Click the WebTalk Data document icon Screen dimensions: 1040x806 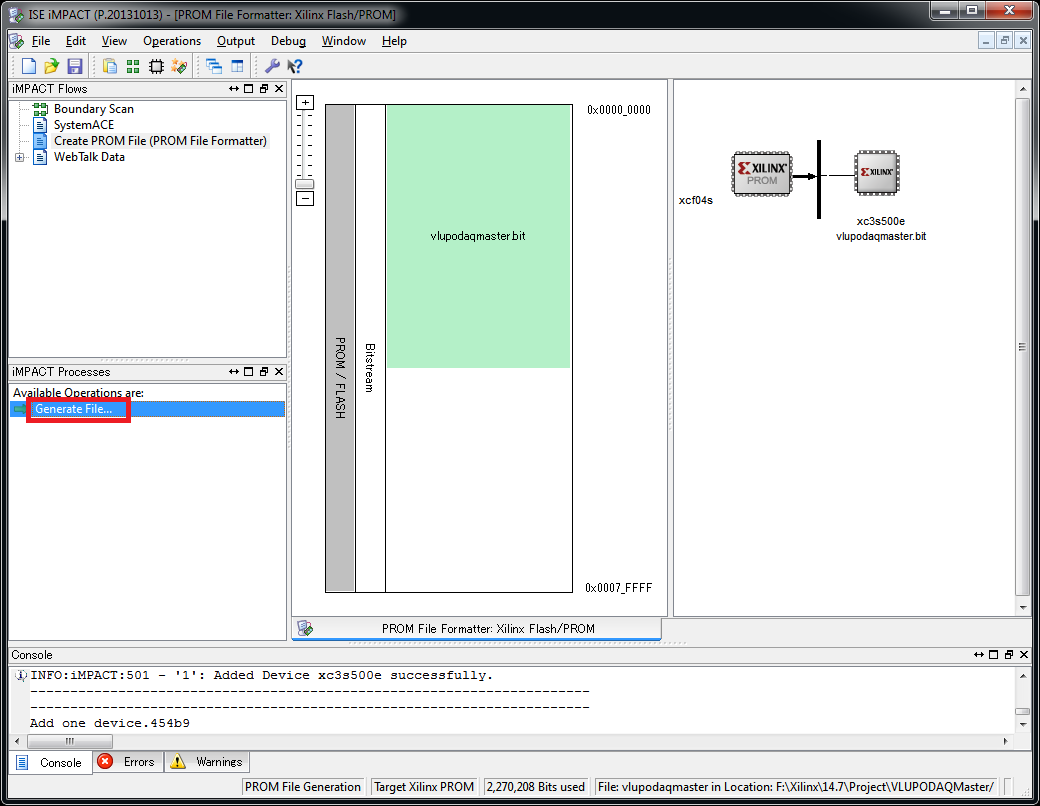(x=40, y=157)
